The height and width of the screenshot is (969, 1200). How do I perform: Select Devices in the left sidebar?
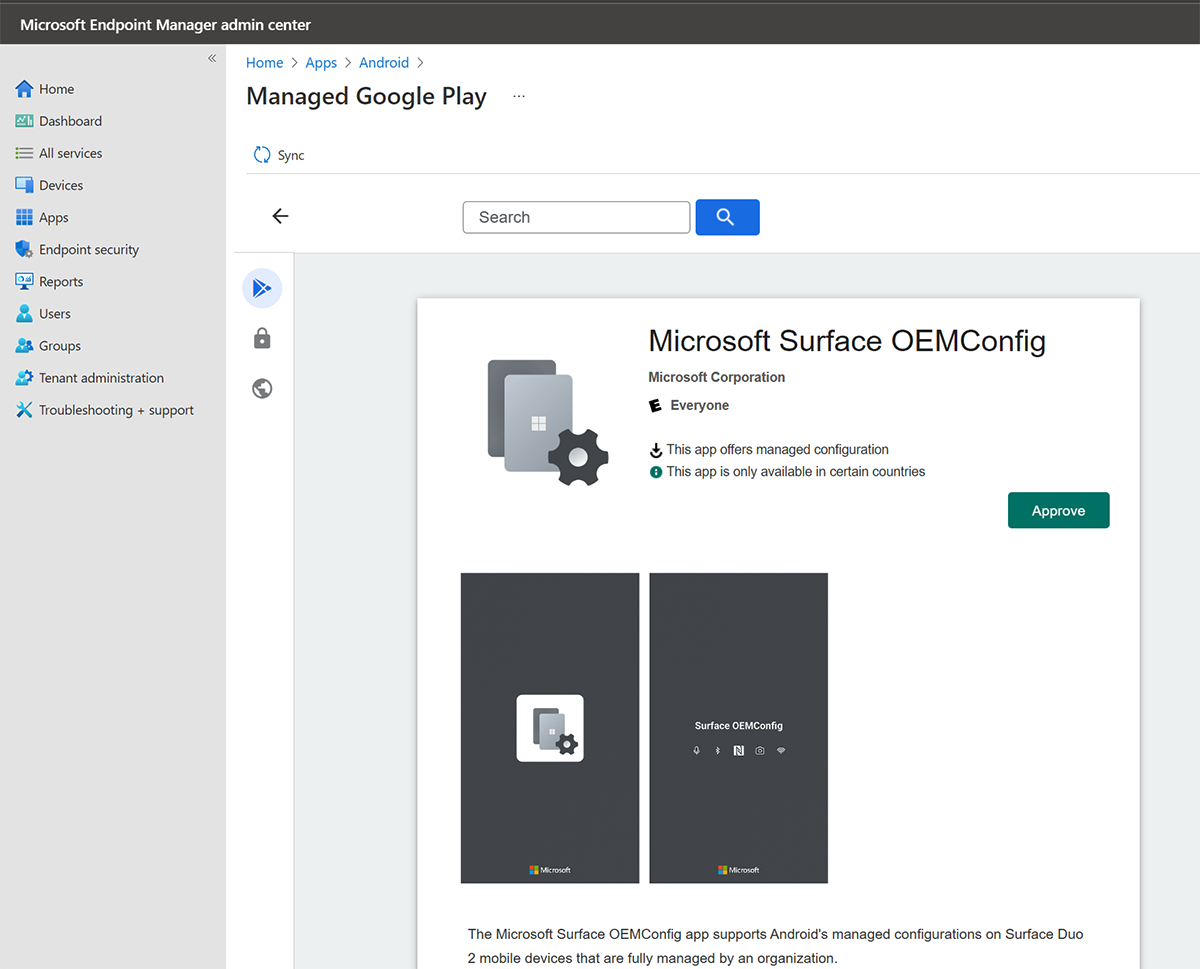[x=63, y=185]
